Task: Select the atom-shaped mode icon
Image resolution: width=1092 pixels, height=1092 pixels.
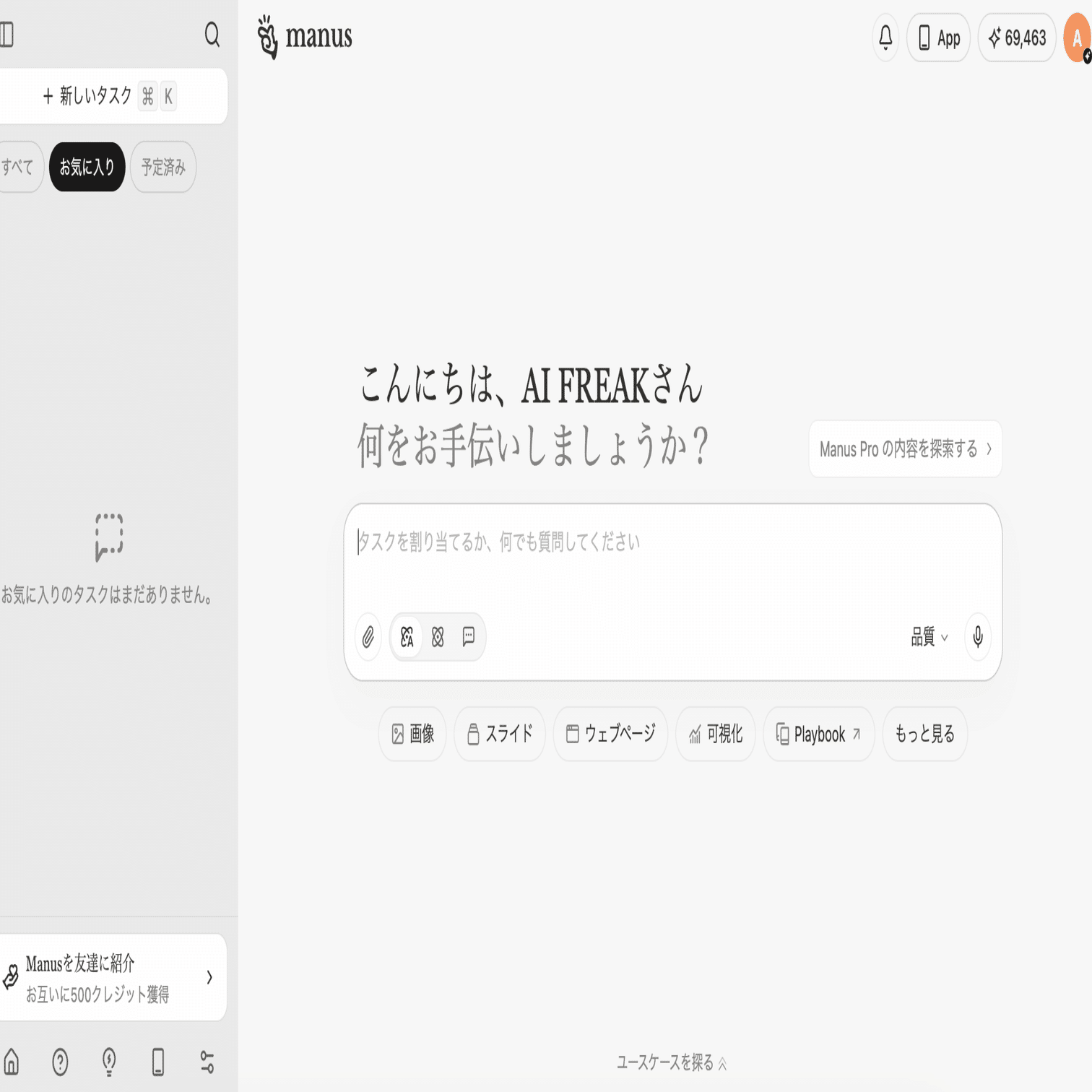Action: tap(438, 637)
